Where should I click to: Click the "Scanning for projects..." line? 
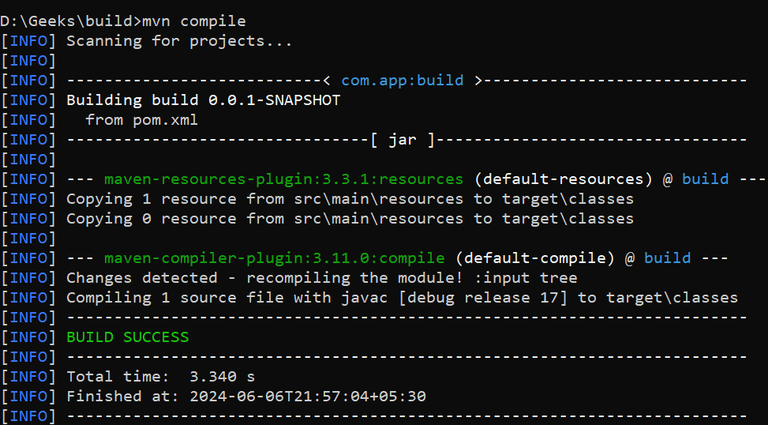pos(179,41)
